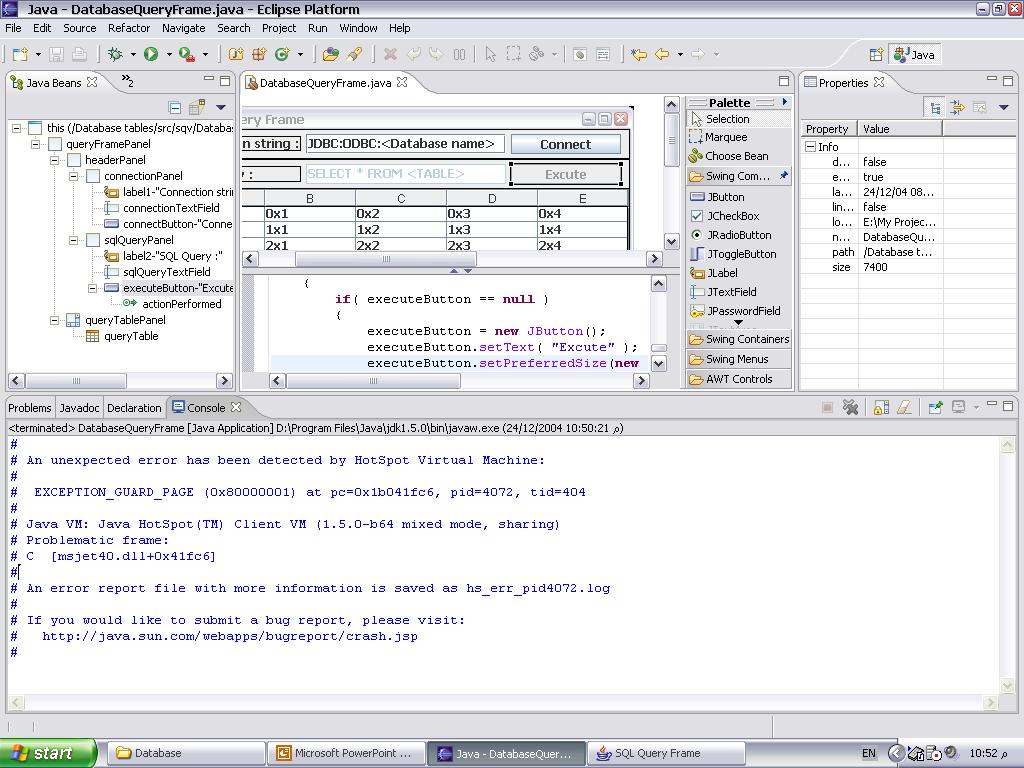Click the New wizard toolbar icon
Image resolution: width=1024 pixels, height=768 pixels.
20,54
